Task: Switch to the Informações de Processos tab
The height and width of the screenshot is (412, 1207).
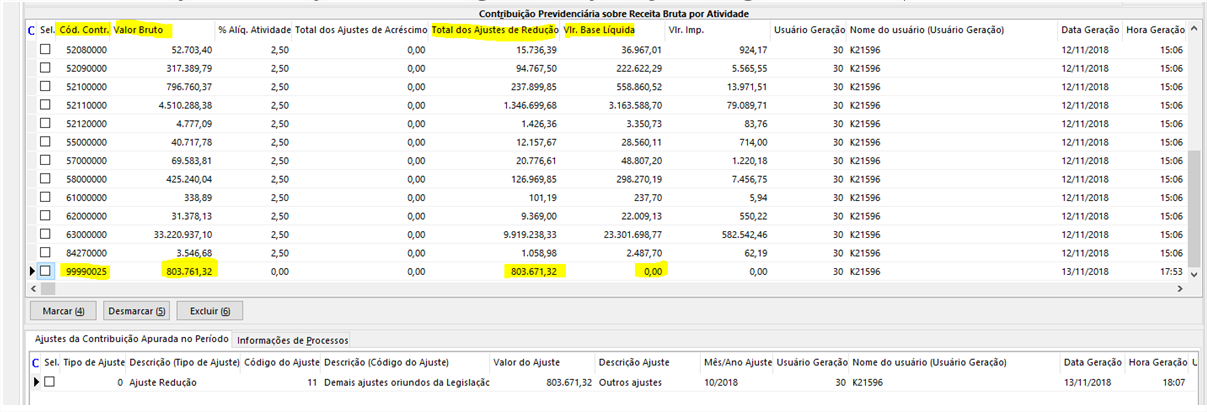Action: click(x=291, y=340)
